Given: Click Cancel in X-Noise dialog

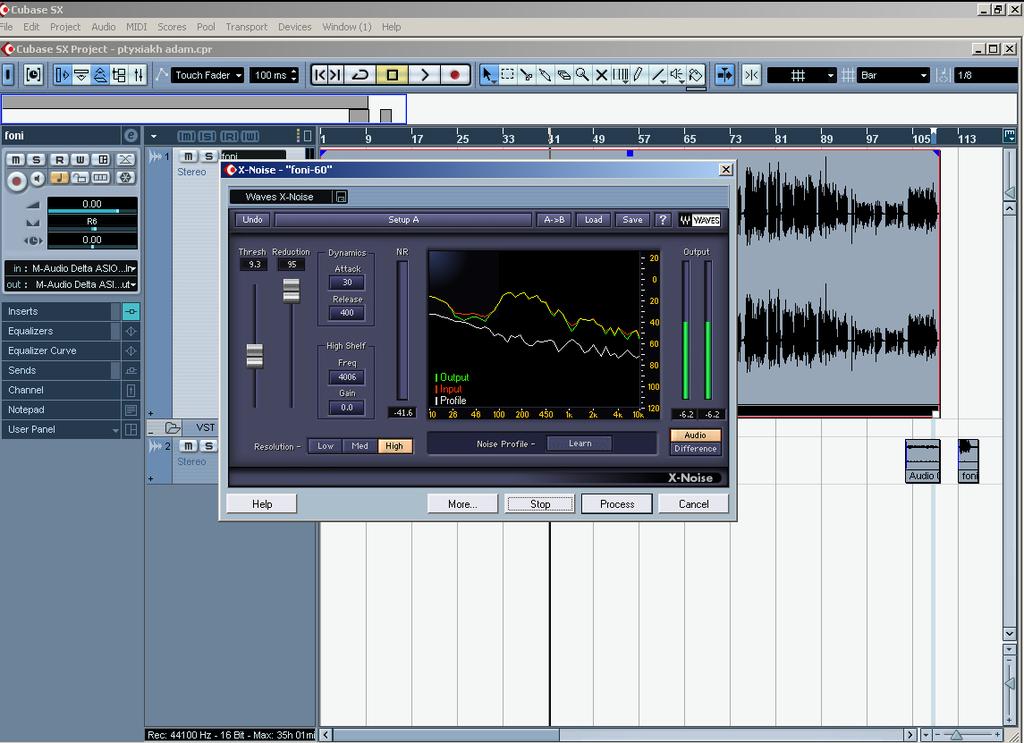Looking at the screenshot, I should coord(694,504).
